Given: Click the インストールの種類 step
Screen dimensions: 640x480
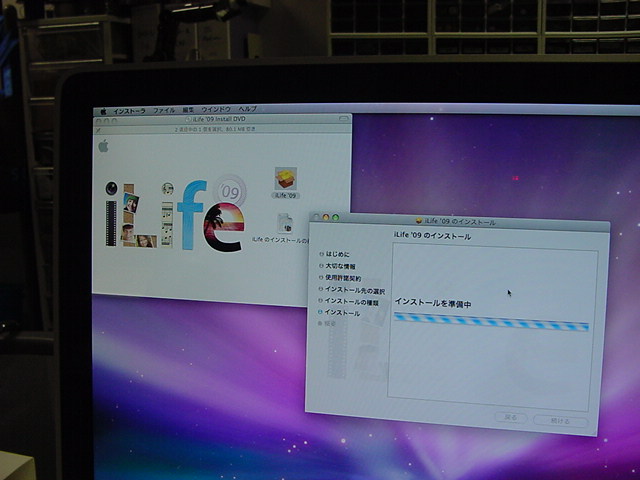Looking at the screenshot, I should (349, 302).
